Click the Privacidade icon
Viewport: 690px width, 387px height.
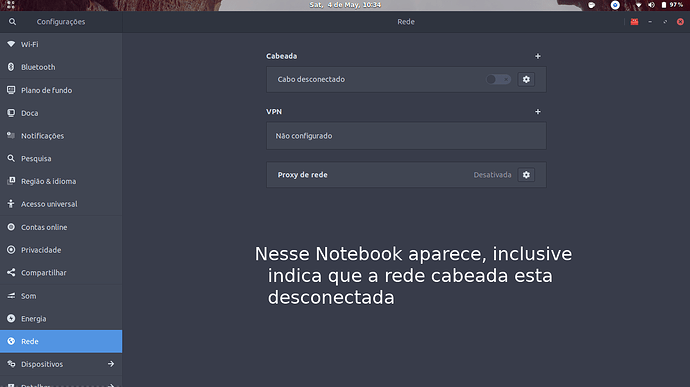11,250
